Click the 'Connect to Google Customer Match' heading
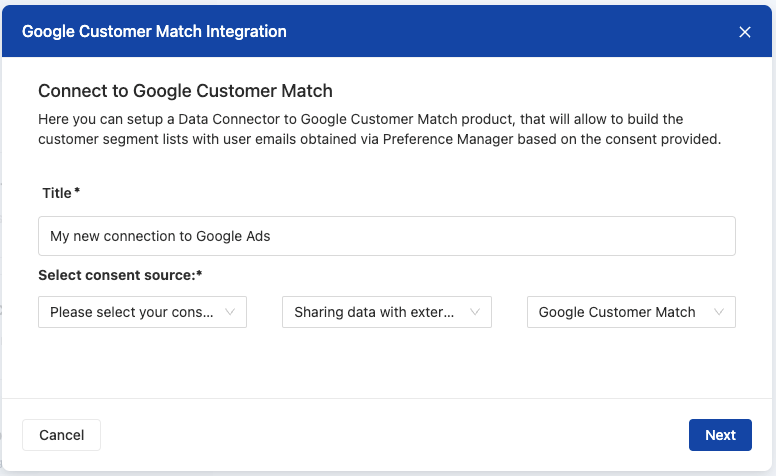776x476 pixels. coord(185,91)
